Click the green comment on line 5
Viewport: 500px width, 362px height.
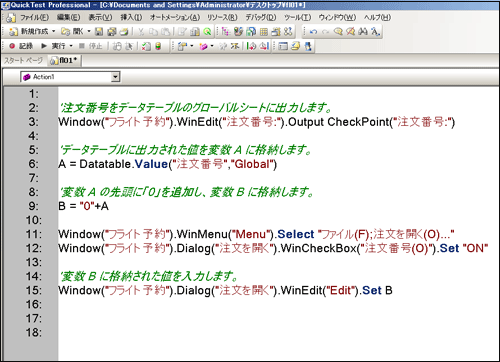click(185, 150)
